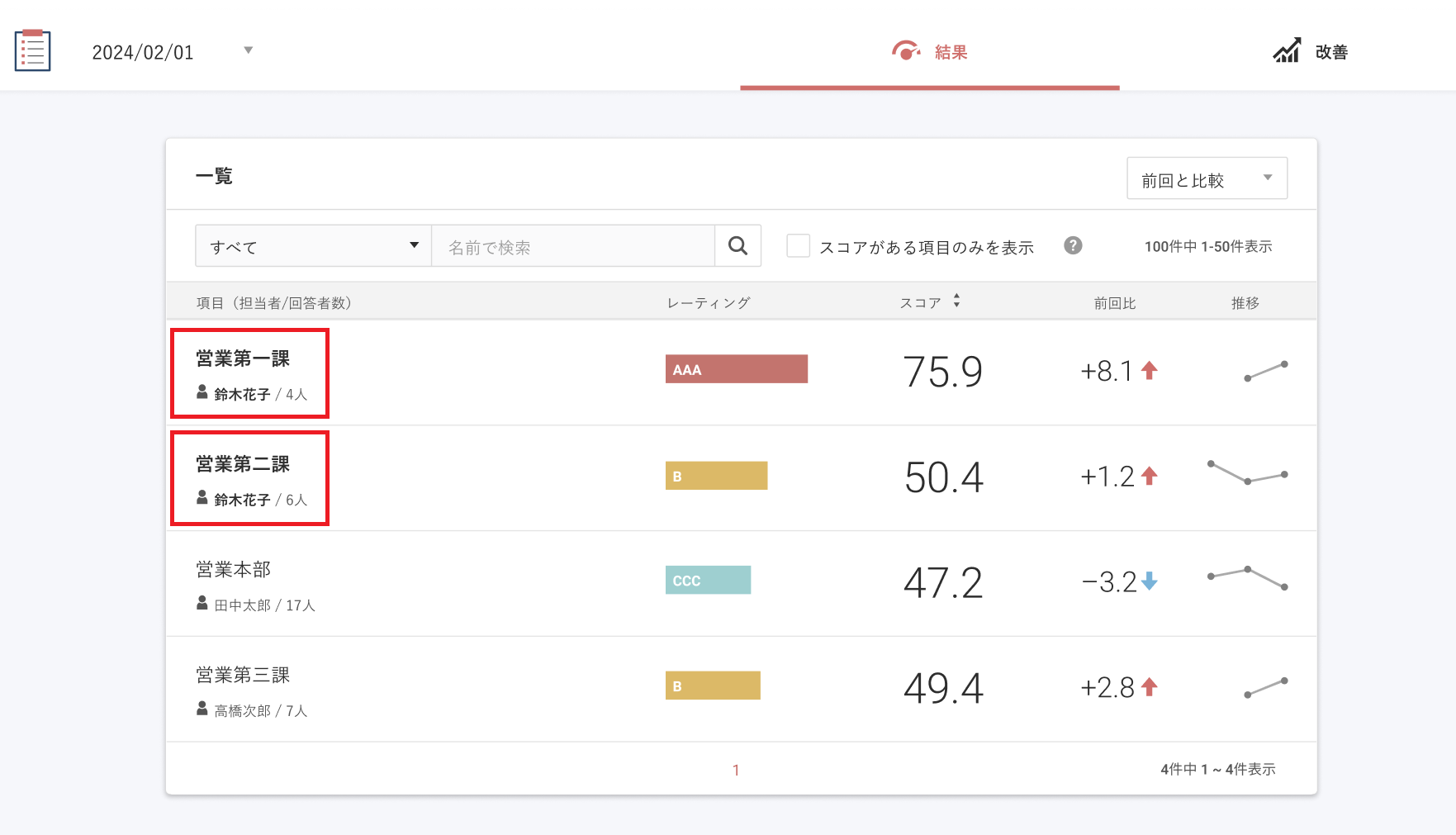Click the 営業本部 trend line chart
Viewport: 1456px width, 835px height.
click(x=1247, y=578)
